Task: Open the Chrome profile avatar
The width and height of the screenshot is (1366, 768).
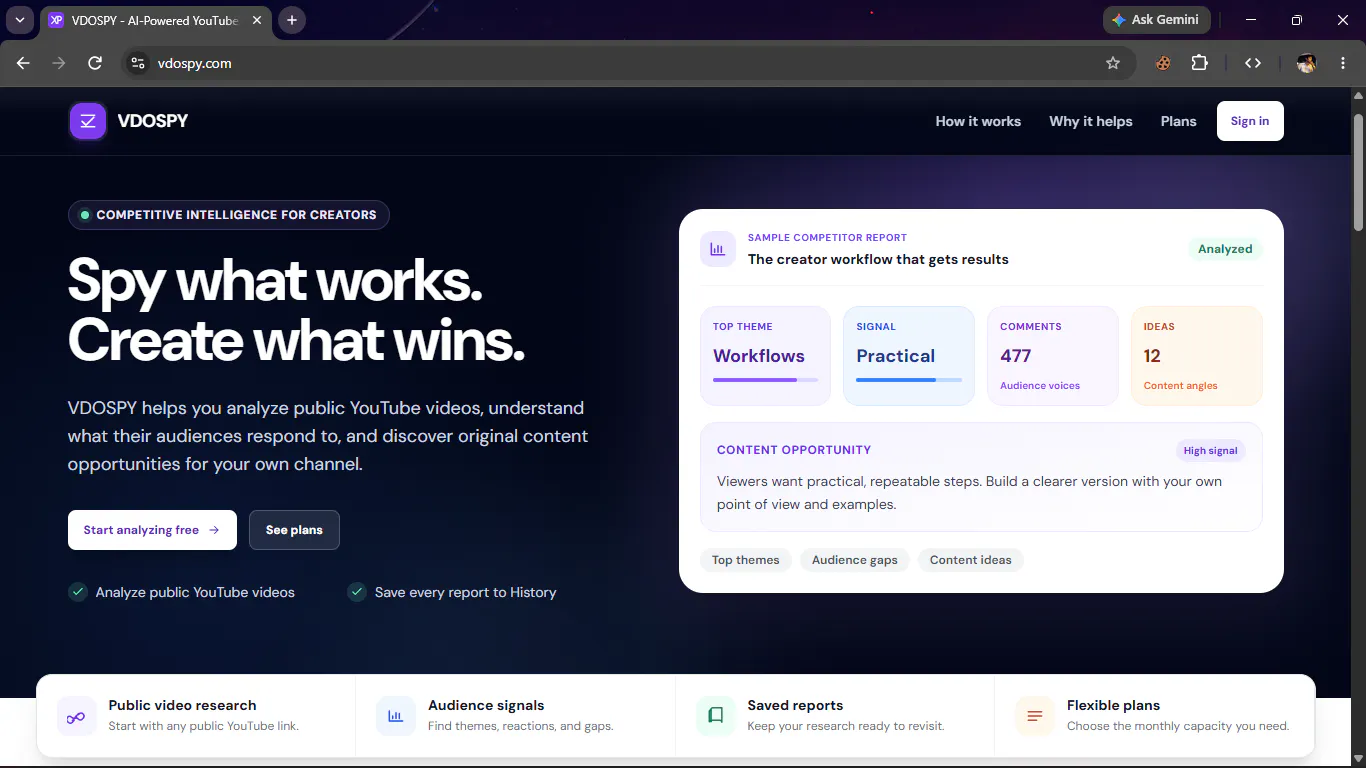Action: click(x=1306, y=63)
